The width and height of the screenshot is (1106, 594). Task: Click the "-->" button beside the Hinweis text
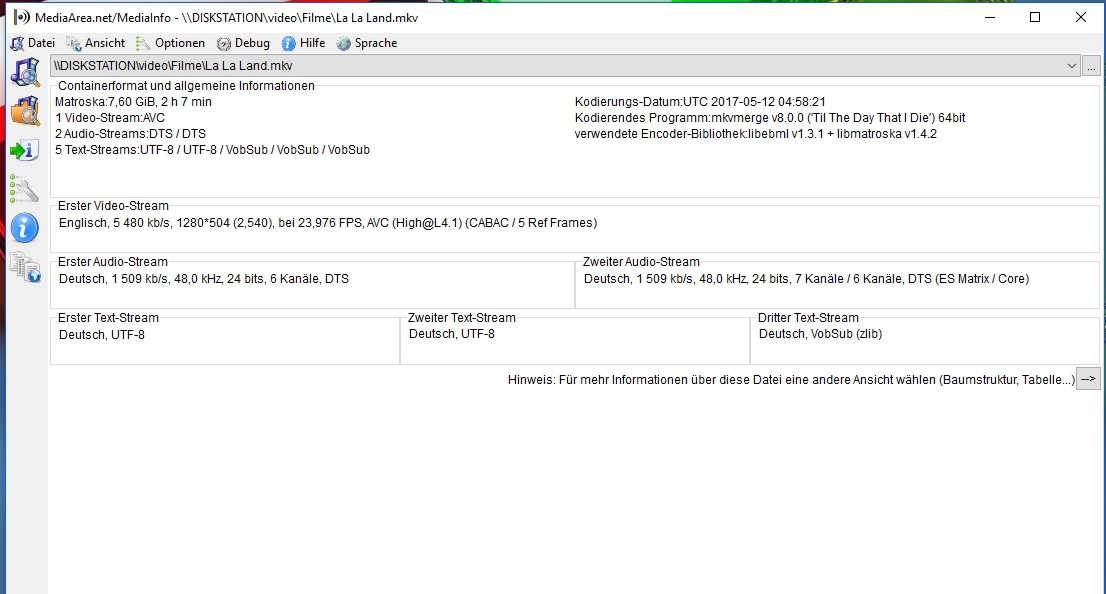point(1088,379)
